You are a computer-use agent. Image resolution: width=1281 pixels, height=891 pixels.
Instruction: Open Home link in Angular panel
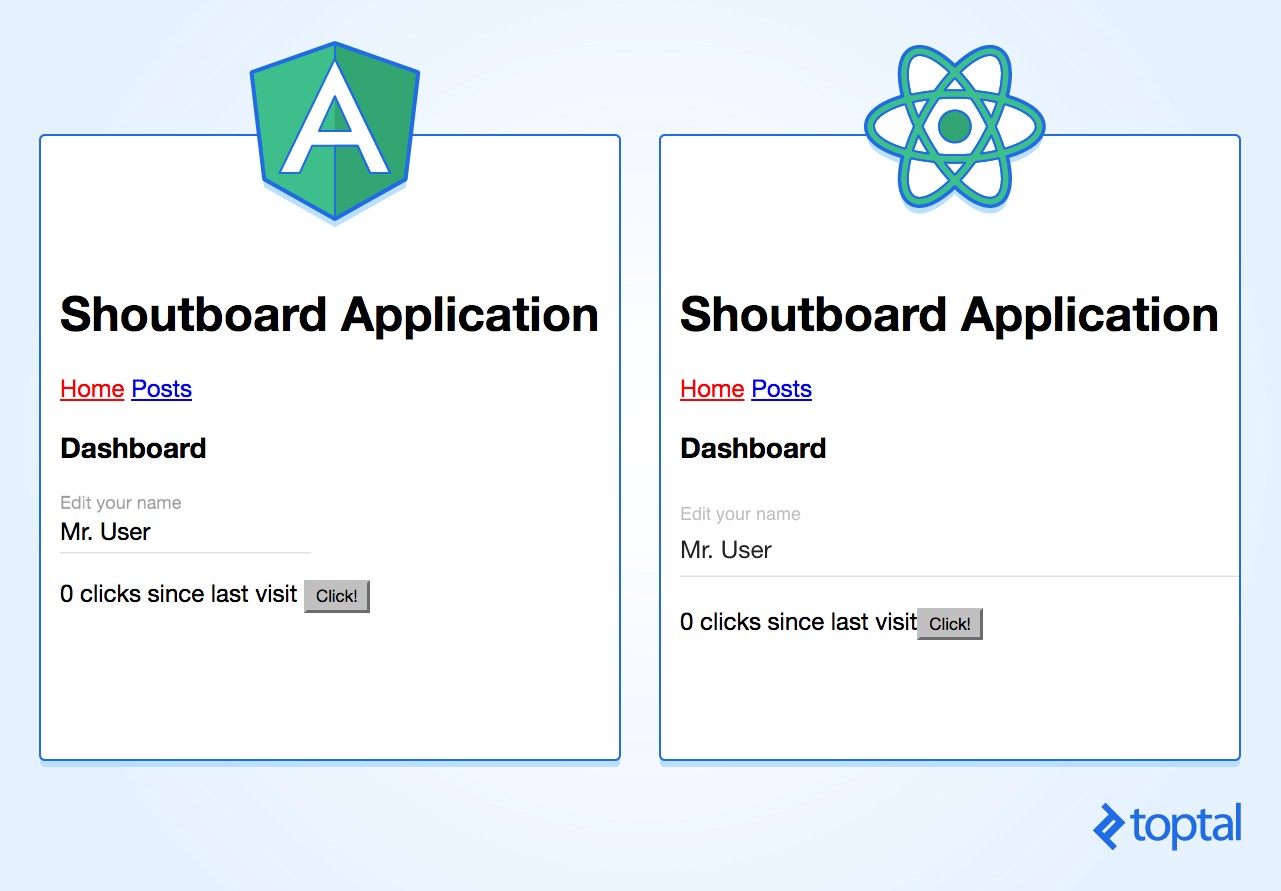(92, 389)
